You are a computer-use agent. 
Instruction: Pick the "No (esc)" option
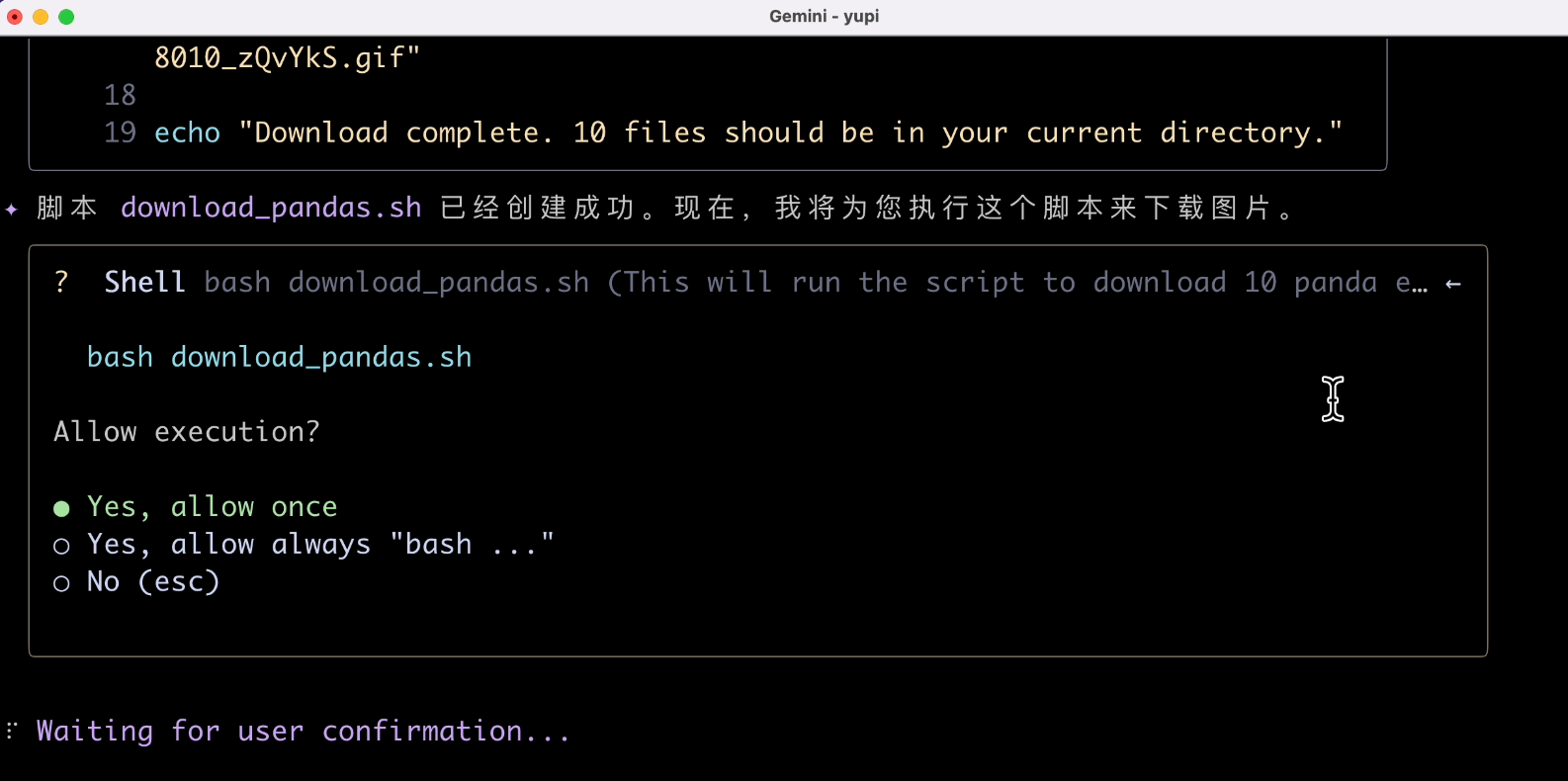click(x=152, y=582)
